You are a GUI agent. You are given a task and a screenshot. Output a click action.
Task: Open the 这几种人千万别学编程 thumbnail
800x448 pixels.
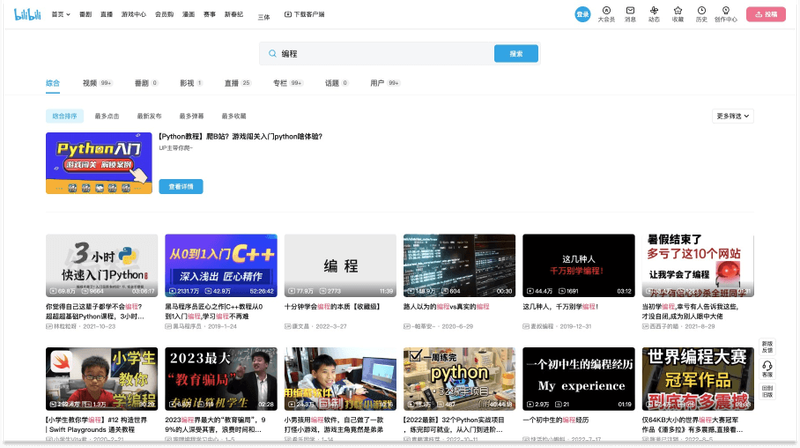[579, 265]
